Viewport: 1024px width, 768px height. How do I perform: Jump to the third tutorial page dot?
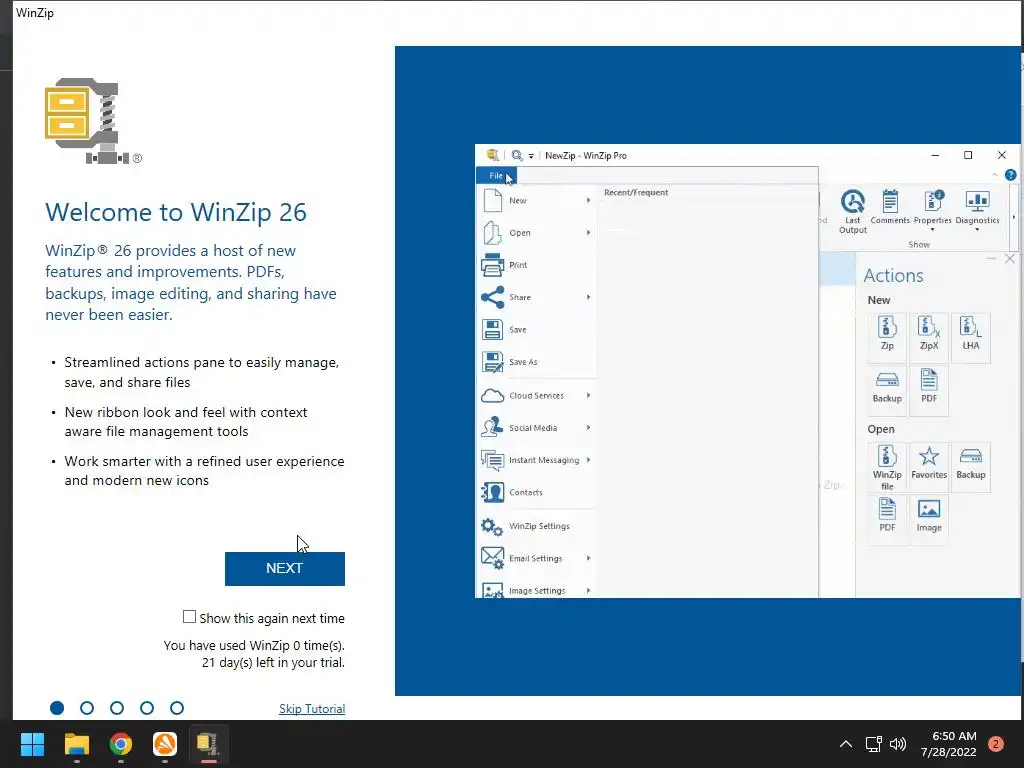tap(117, 708)
